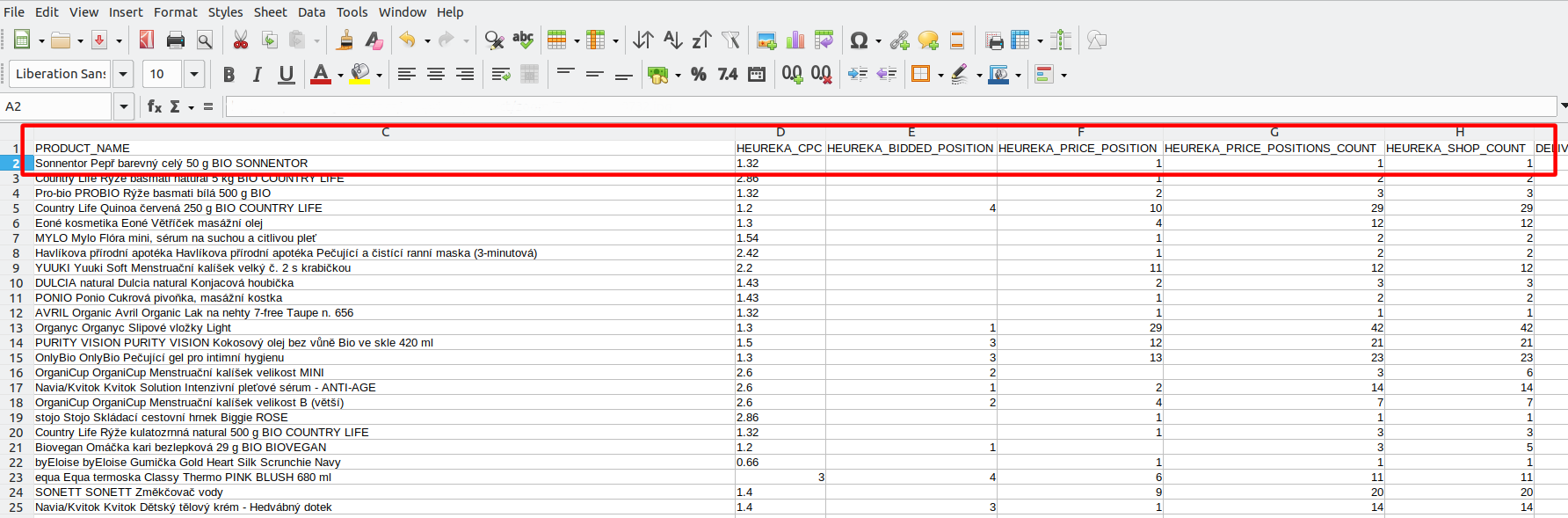Screen dimensions: 1568x518
Task: Sort descending Z to A
Action: click(701, 40)
